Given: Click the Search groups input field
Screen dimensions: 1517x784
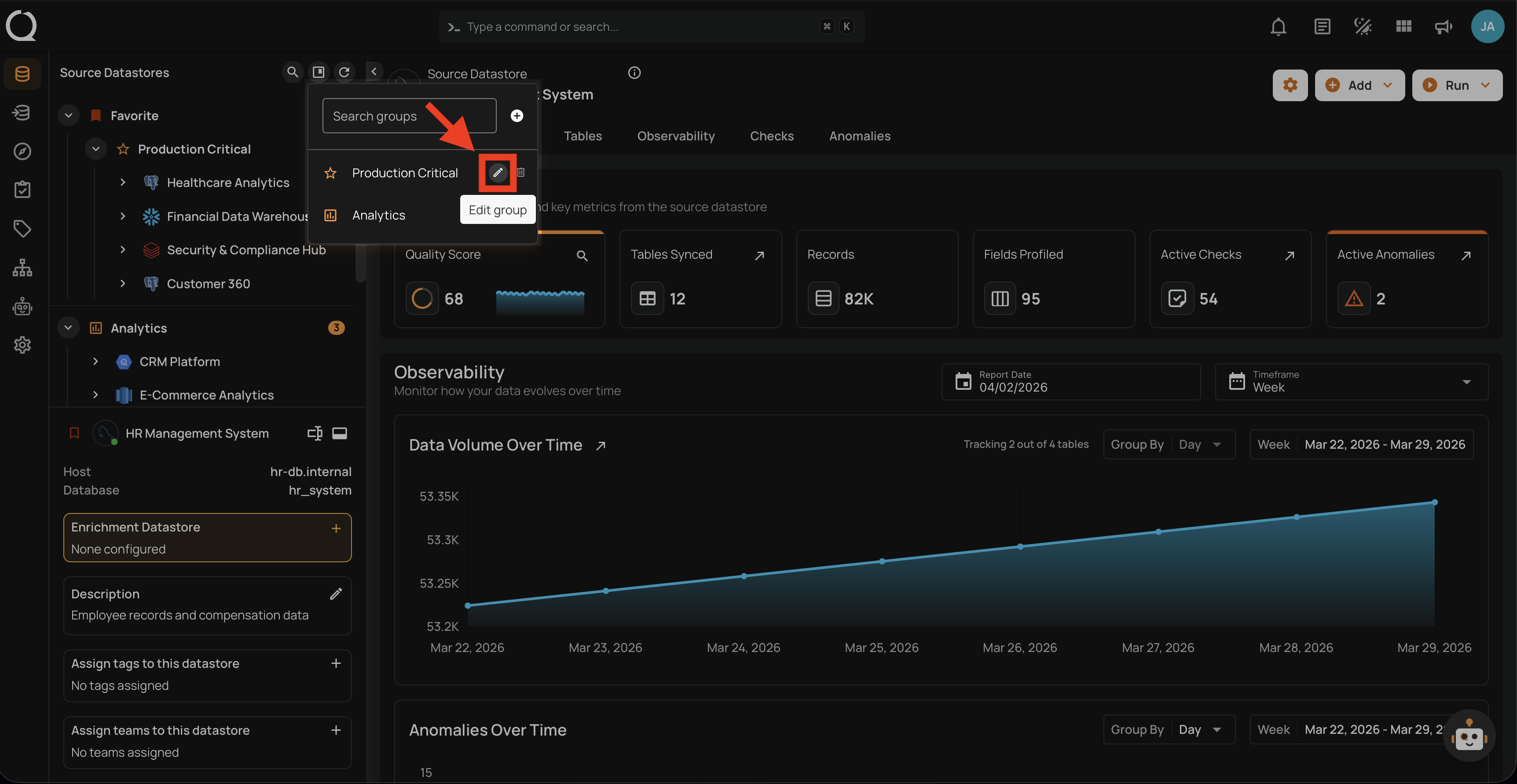Looking at the screenshot, I should (409, 116).
